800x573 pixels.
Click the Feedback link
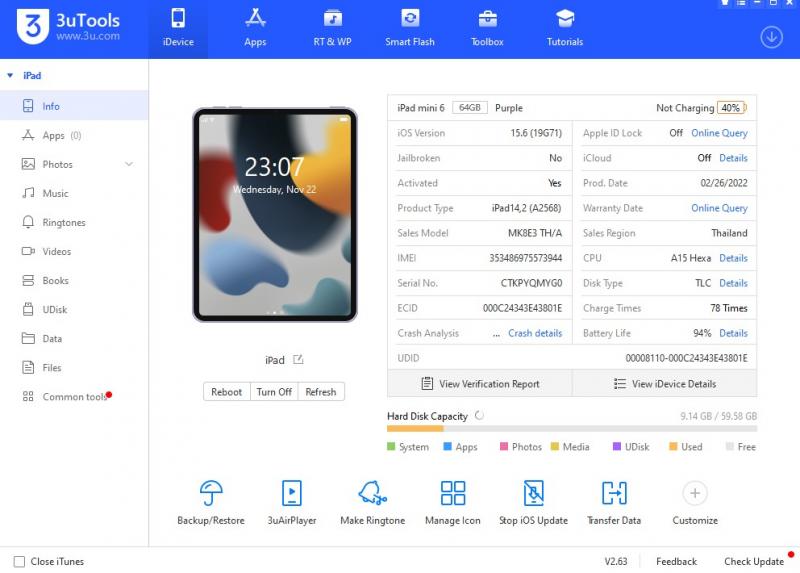tap(676, 561)
